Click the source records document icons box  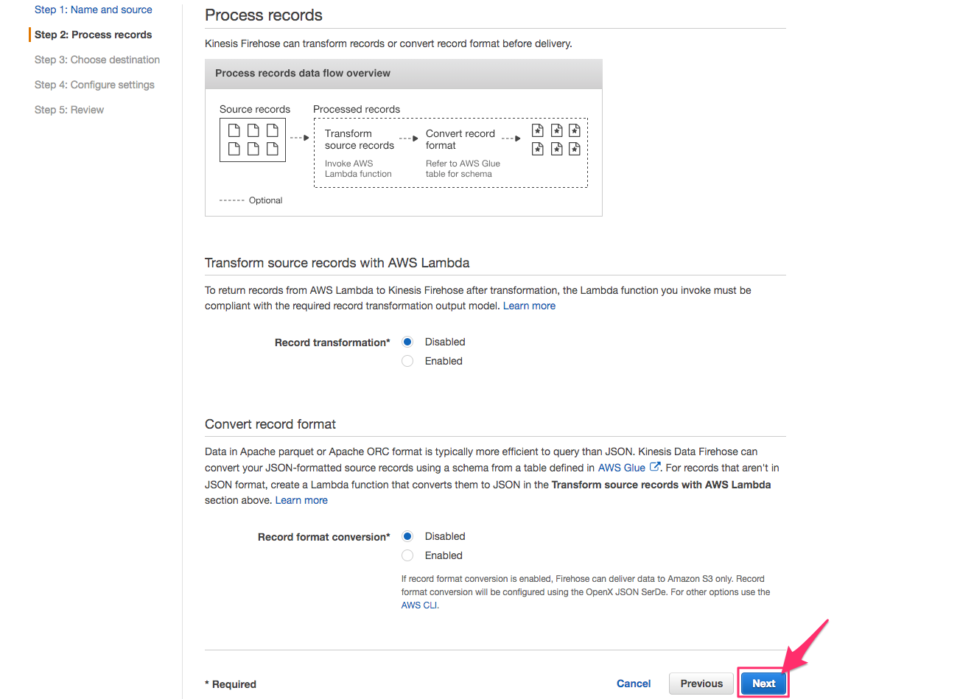coord(252,140)
